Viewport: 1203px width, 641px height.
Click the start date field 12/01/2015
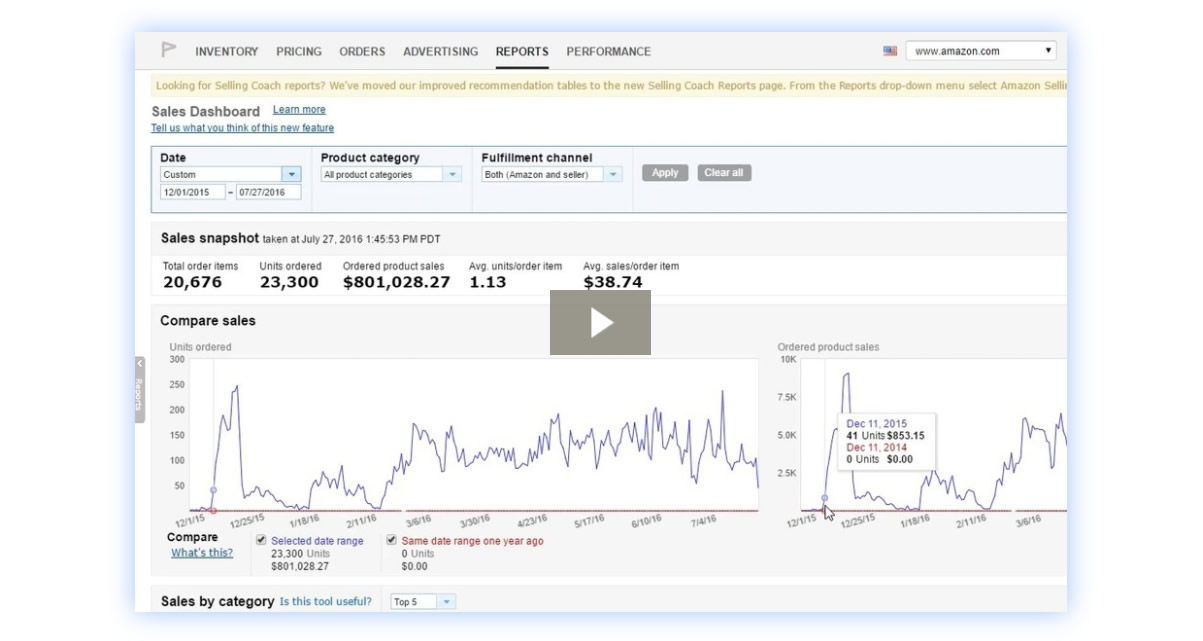[192, 192]
